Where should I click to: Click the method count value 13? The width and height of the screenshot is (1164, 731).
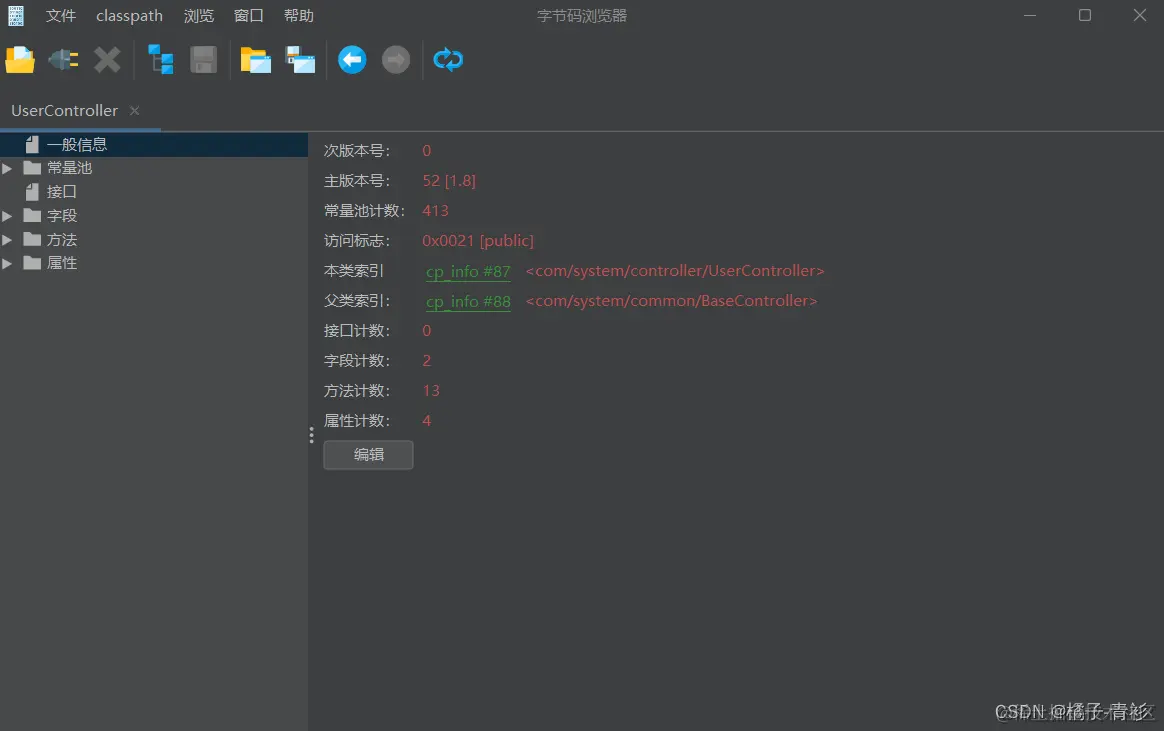431,390
